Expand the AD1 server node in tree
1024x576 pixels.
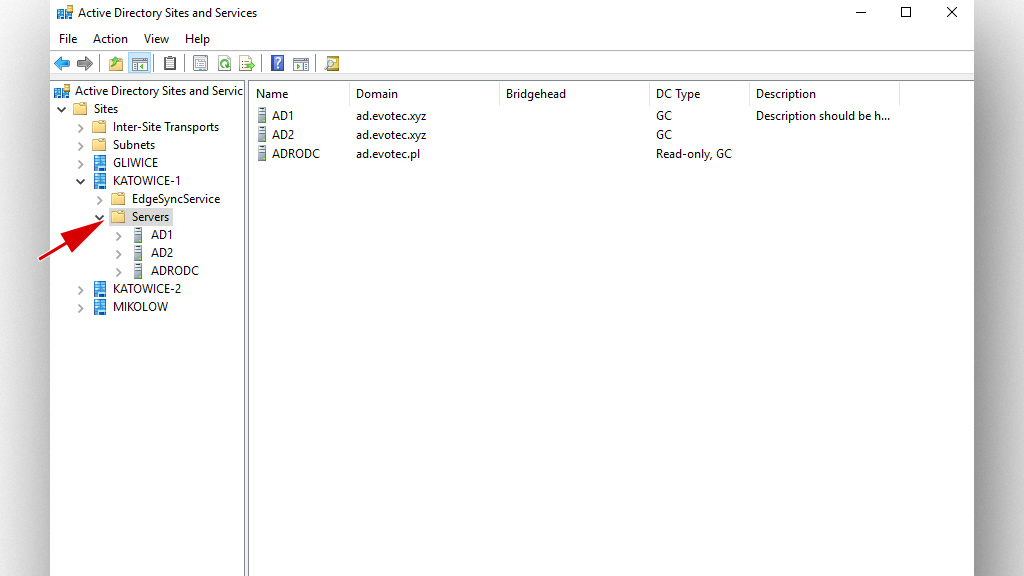click(x=118, y=235)
